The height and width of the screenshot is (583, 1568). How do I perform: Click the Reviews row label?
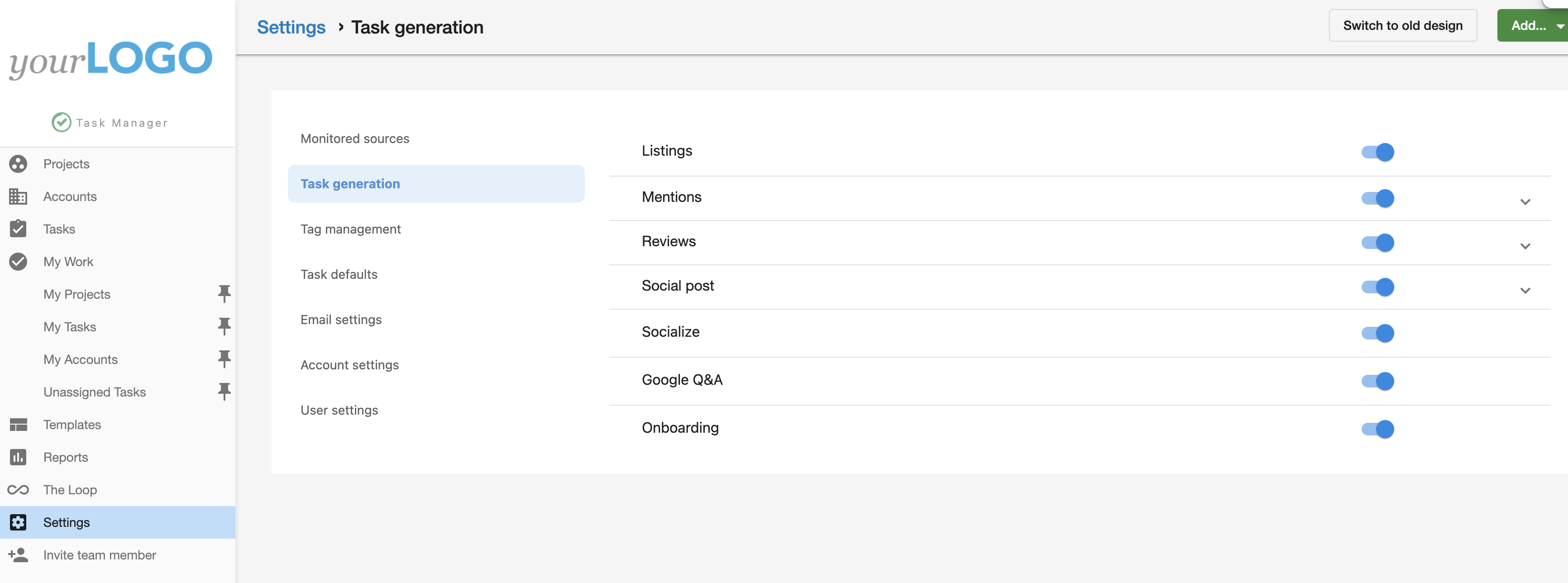(x=669, y=241)
